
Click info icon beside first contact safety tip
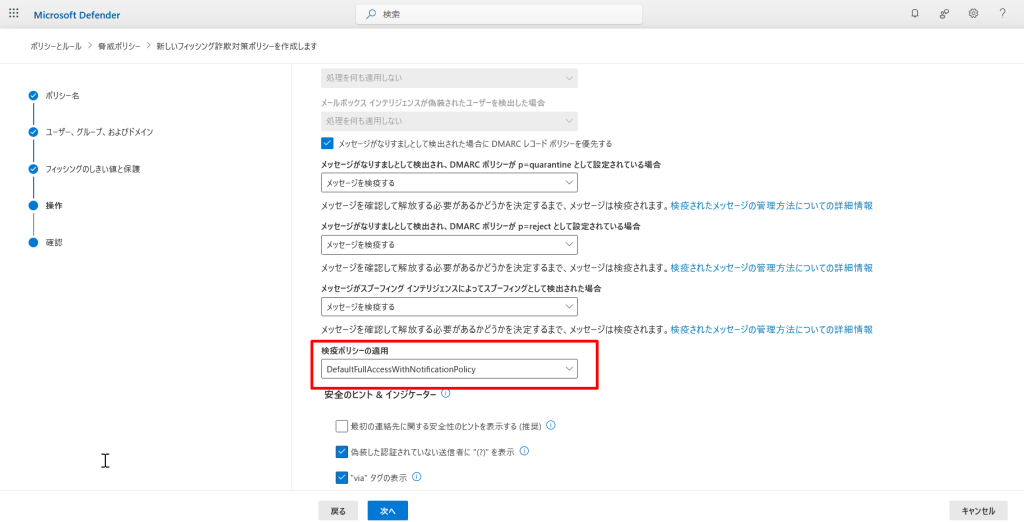pyautogui.click(x=551, y=425)
